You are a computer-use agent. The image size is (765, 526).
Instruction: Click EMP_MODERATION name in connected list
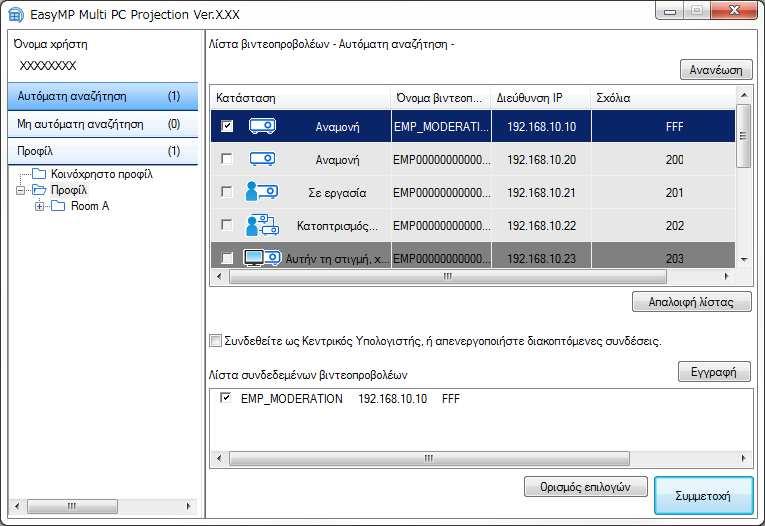point(292,399)
